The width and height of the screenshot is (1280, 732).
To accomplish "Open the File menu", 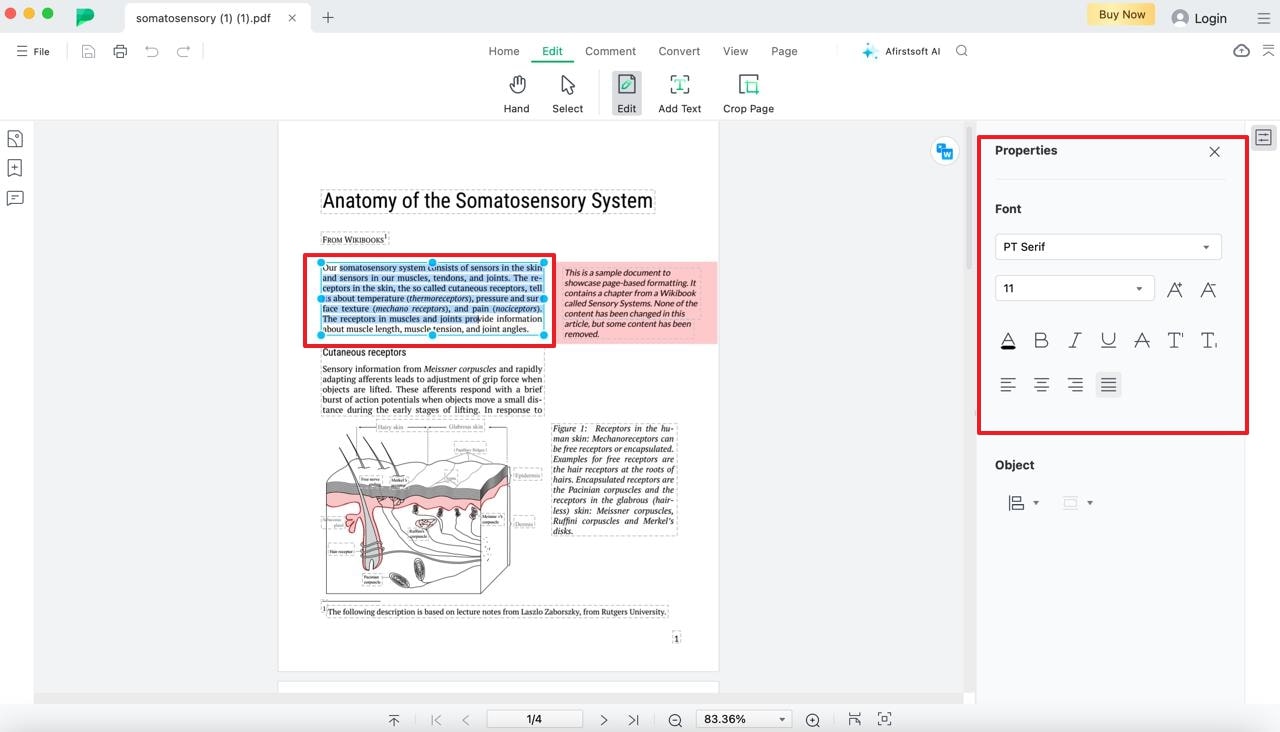I will coord(33,51).
